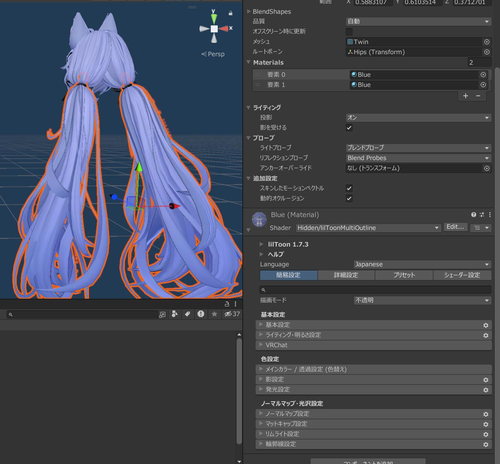Collapse the プローブ section
The height and width of the screenshot is (464, 500).
tap(248, 138)
